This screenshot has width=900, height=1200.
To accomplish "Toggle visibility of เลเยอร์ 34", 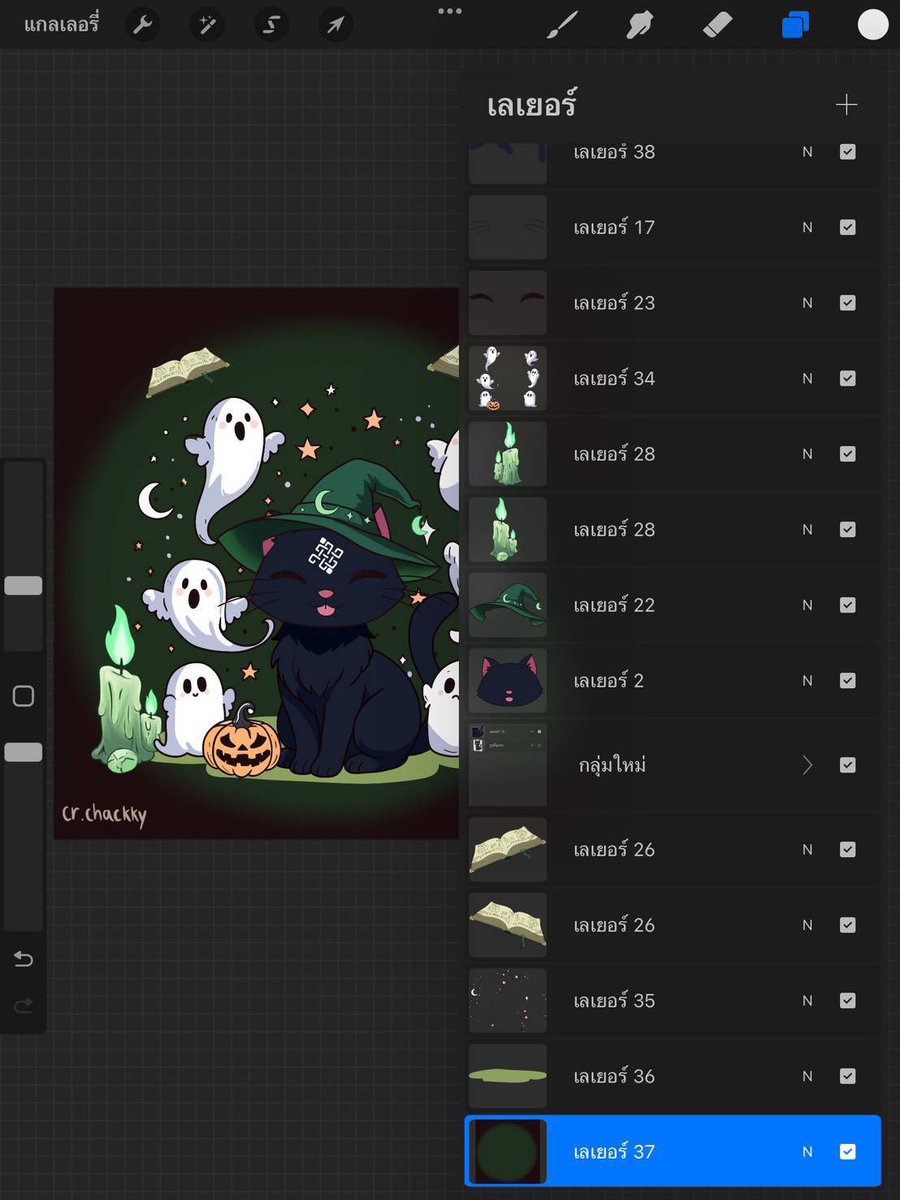I will click(847, 379).
